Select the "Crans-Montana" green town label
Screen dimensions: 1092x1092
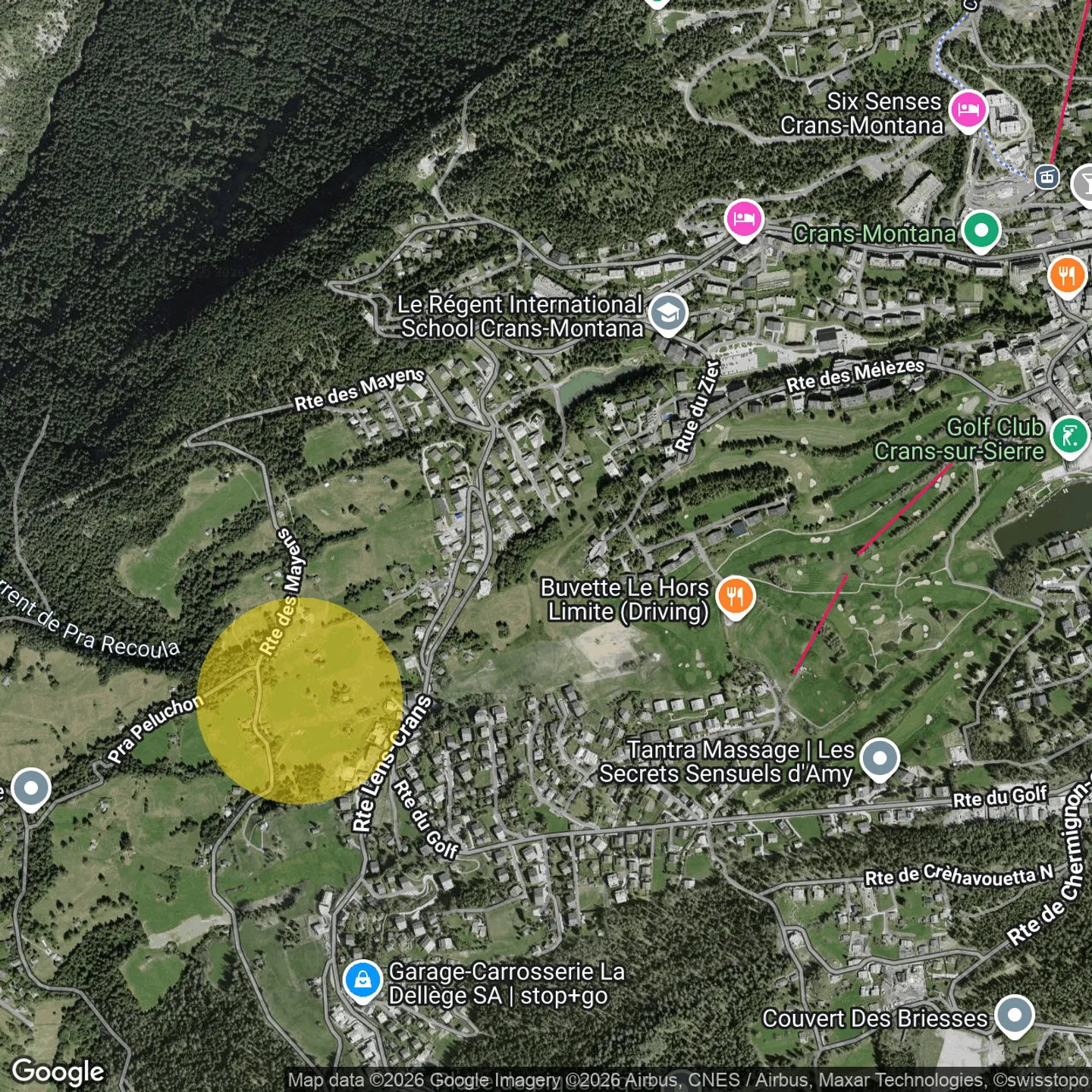(x=874, y=234)
